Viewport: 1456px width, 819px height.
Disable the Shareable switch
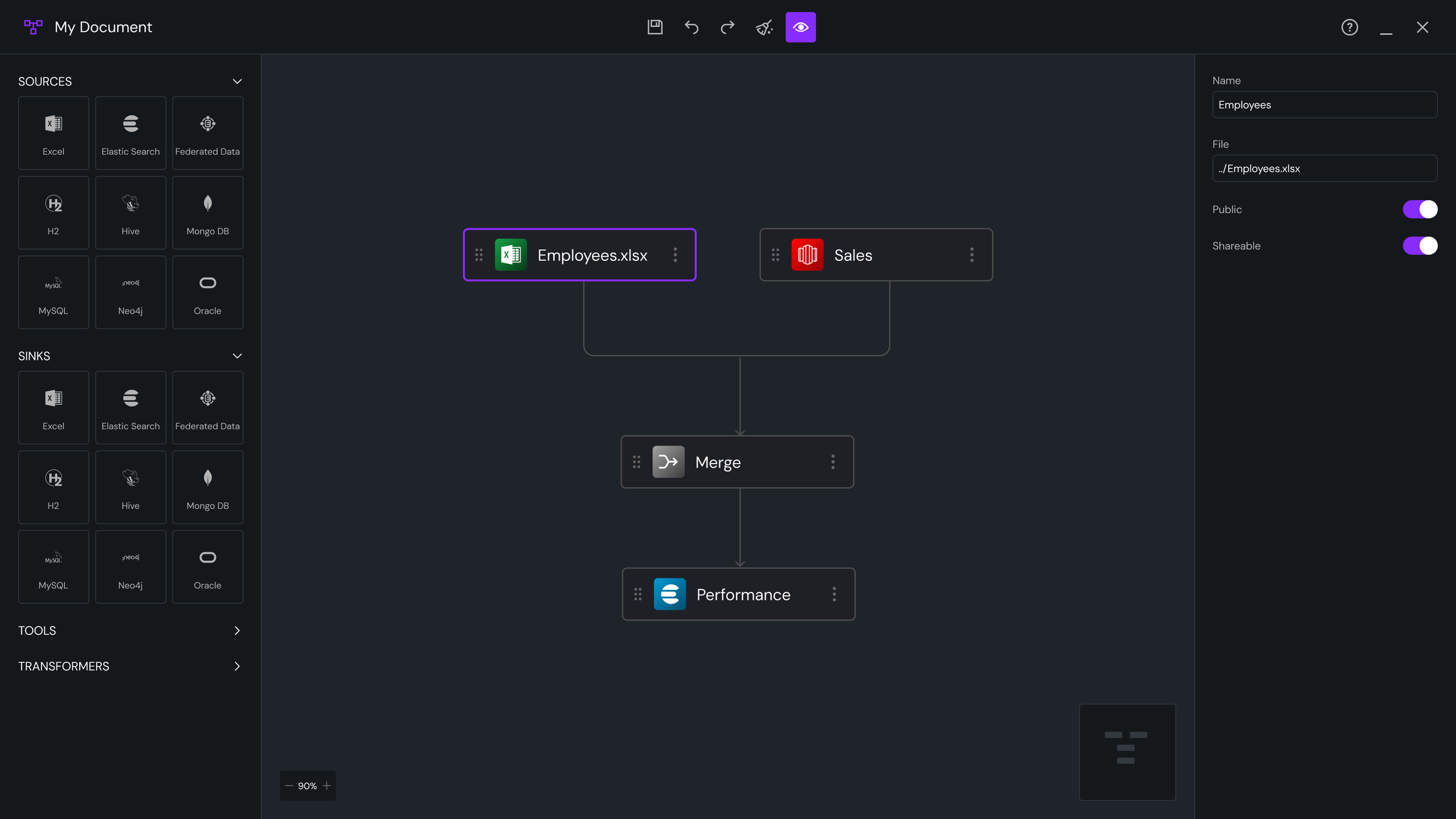(1419, 246)
